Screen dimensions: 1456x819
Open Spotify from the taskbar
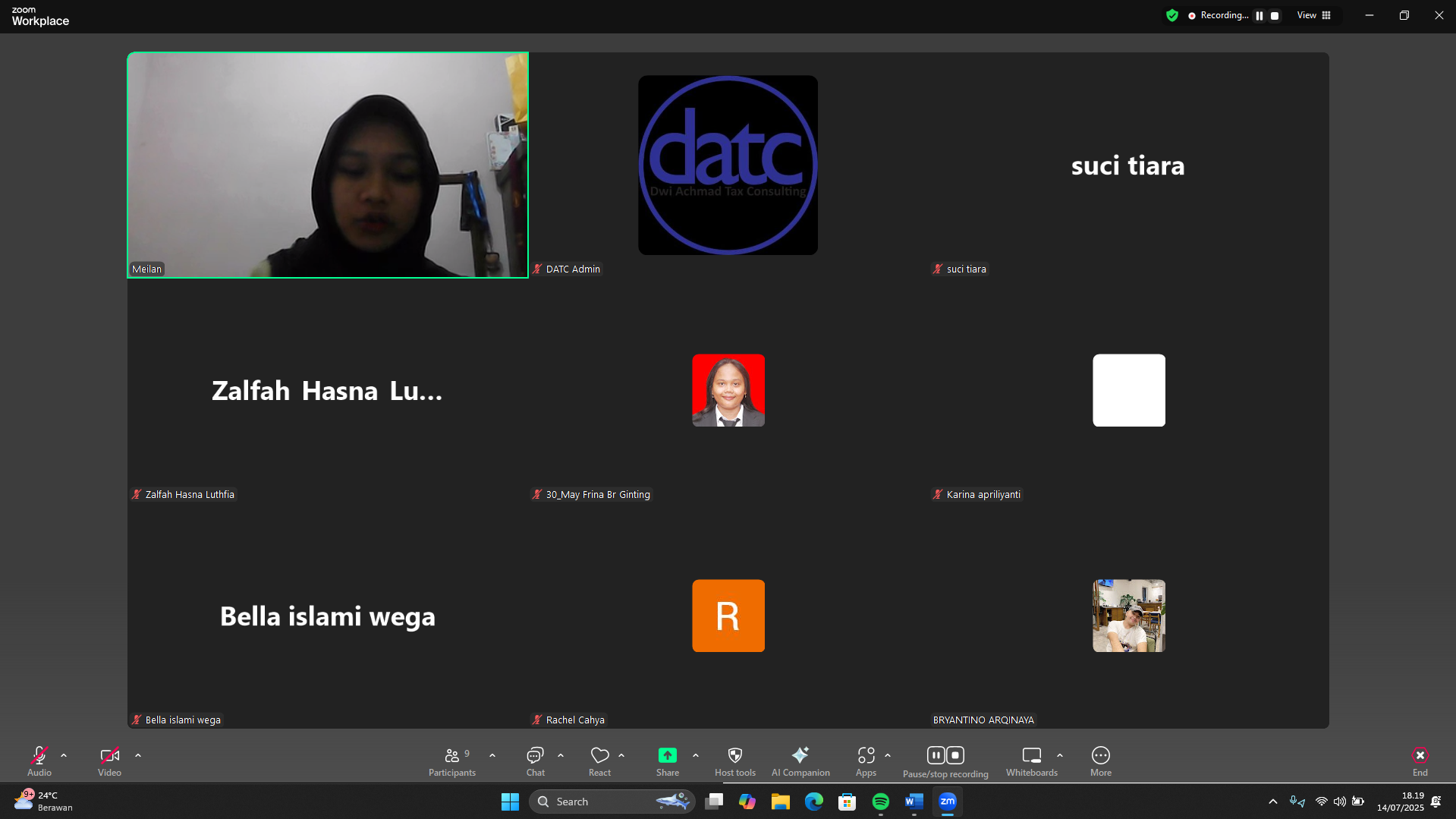pyautogui.click(x=880, y=802)
